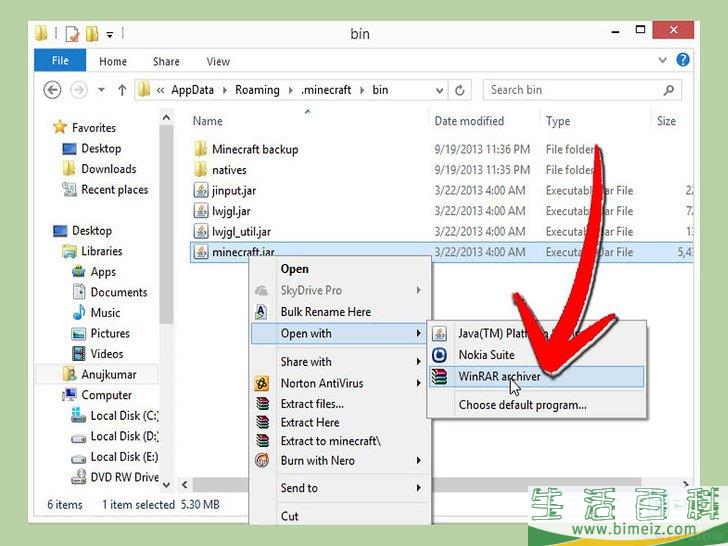Image resolution: width=728 pixels, height=546 pixels.
Task: Open Recent places in the sidebar
Action: 114,189
